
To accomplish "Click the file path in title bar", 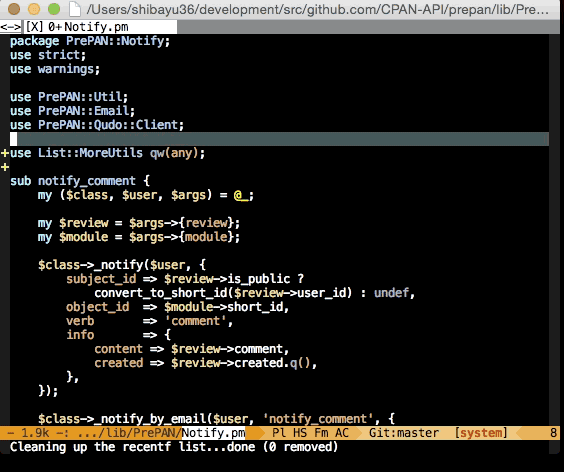I will pyautogui.click(x=318, y=9).
